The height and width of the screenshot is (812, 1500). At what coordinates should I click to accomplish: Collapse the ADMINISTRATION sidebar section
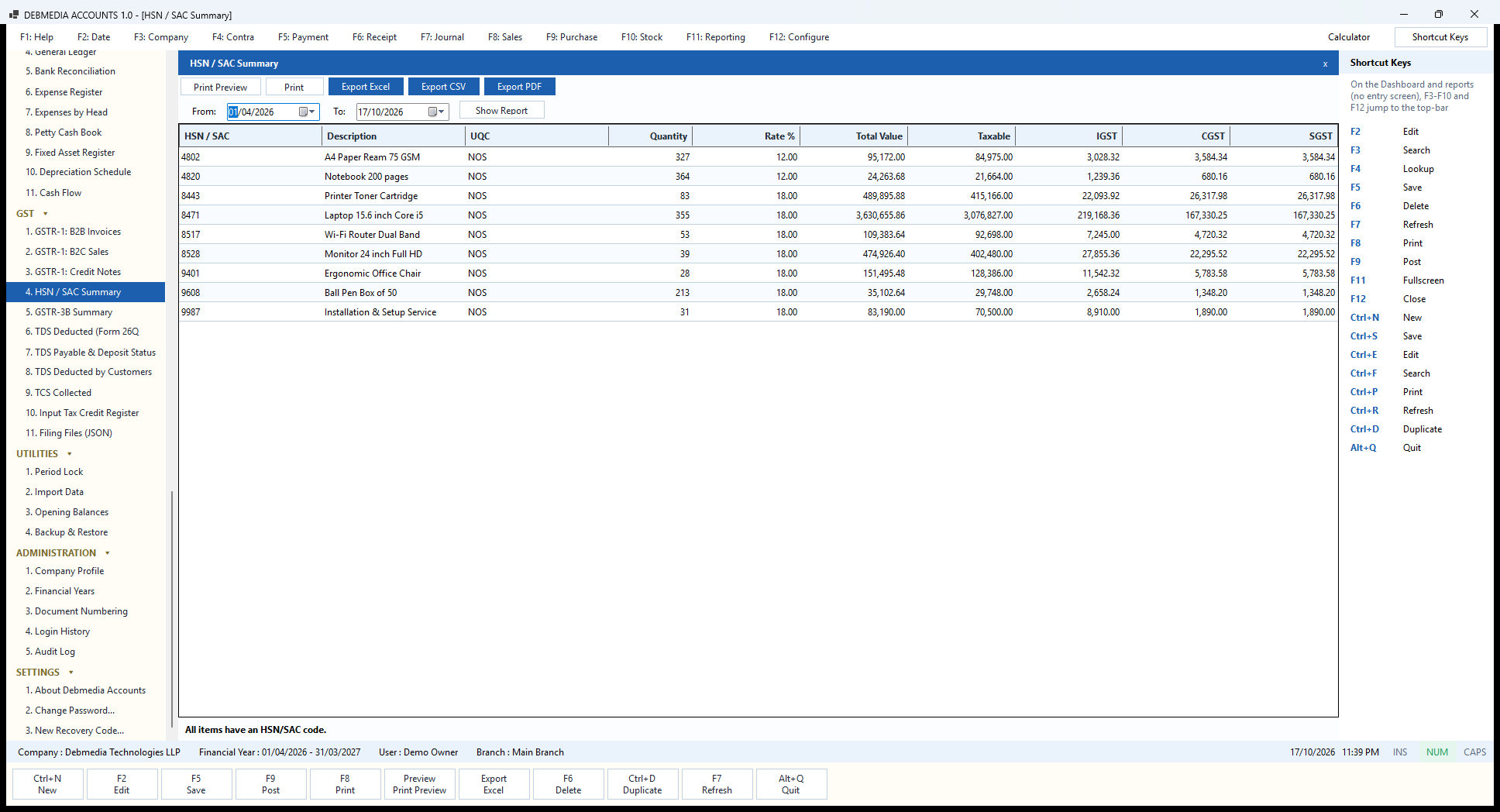click(108, 553)
